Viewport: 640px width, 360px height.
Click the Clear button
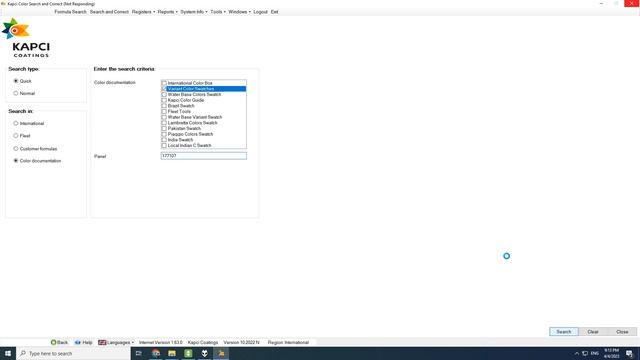pos(593,332)
